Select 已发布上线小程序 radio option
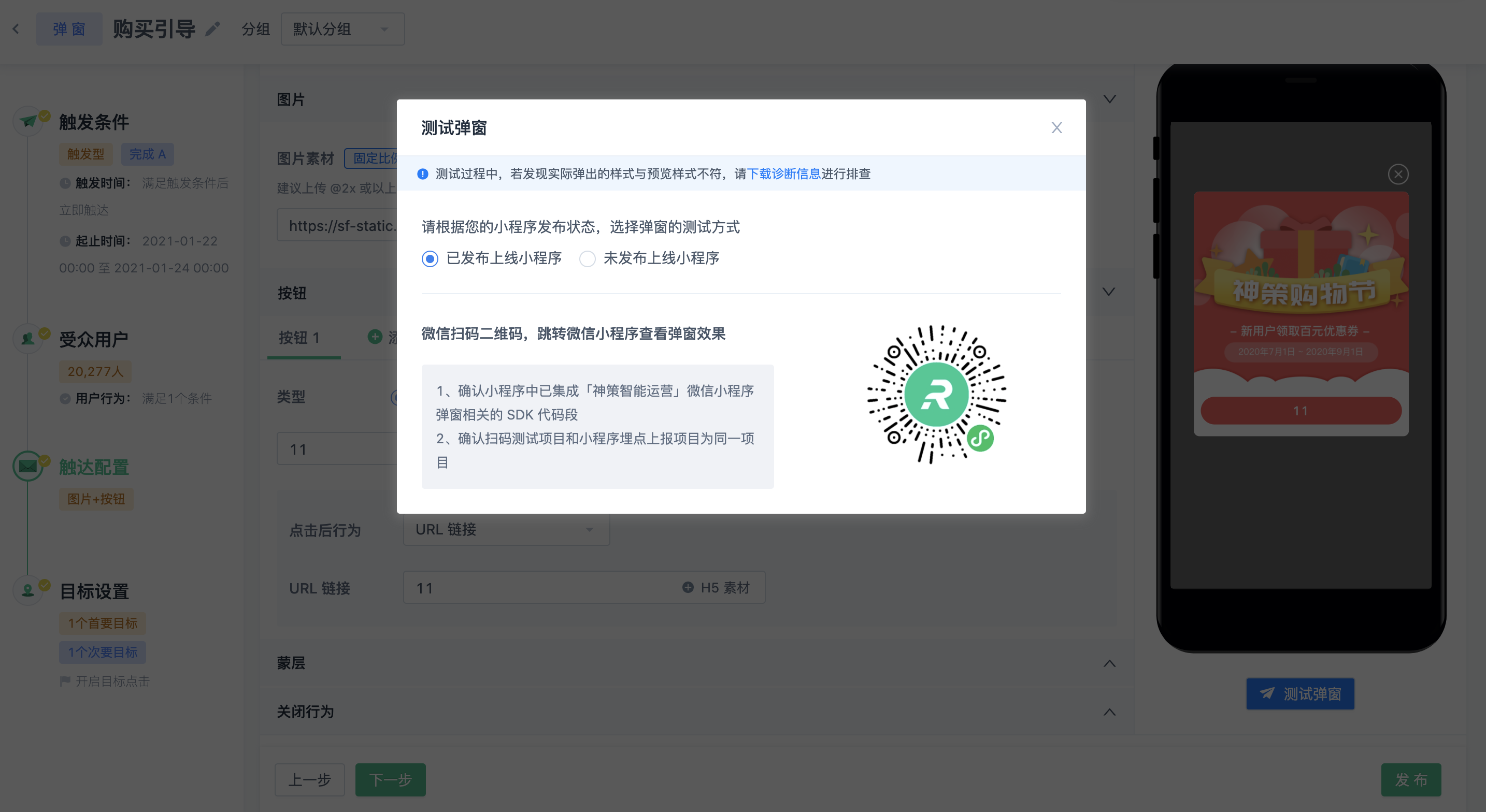 (430, 259)
